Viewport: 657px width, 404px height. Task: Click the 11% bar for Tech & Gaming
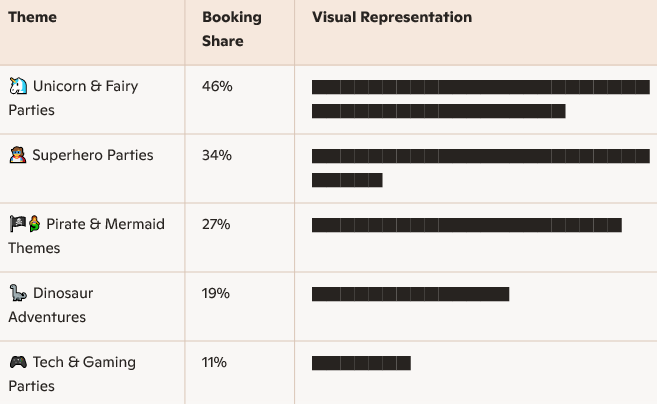(x=361, y=363)
